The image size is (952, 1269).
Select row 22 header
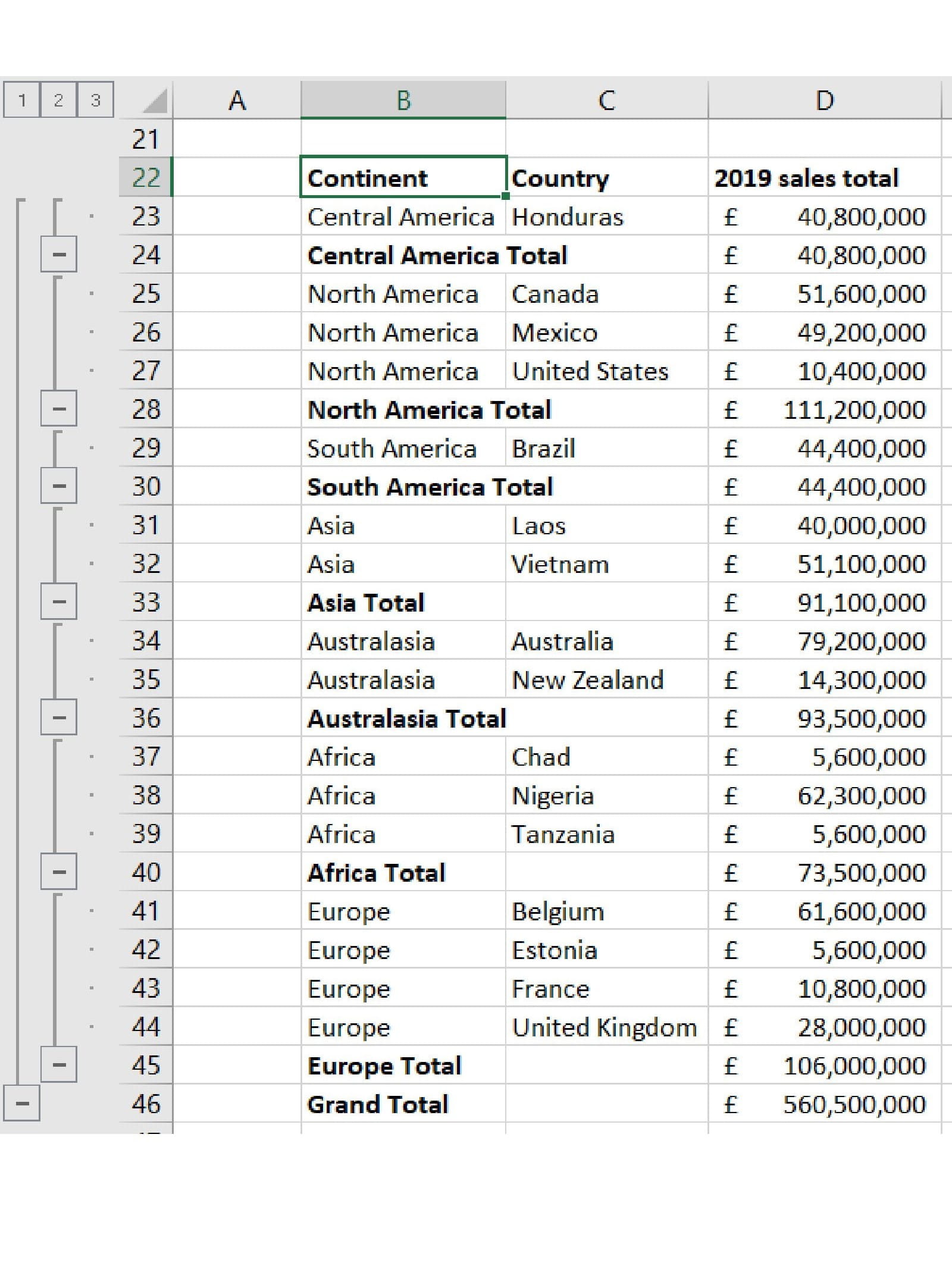146,177
